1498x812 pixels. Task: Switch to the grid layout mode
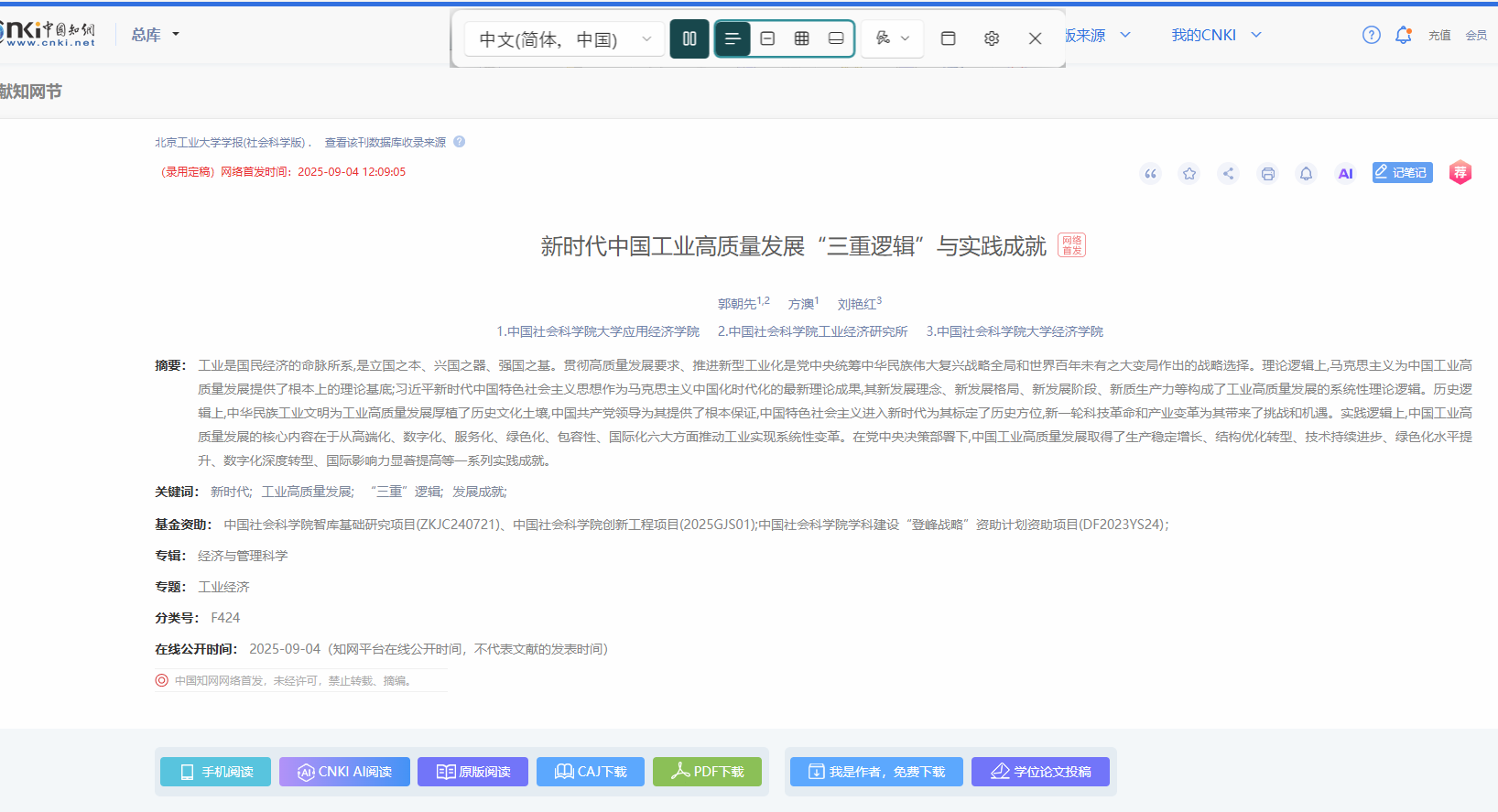point(802,38)
